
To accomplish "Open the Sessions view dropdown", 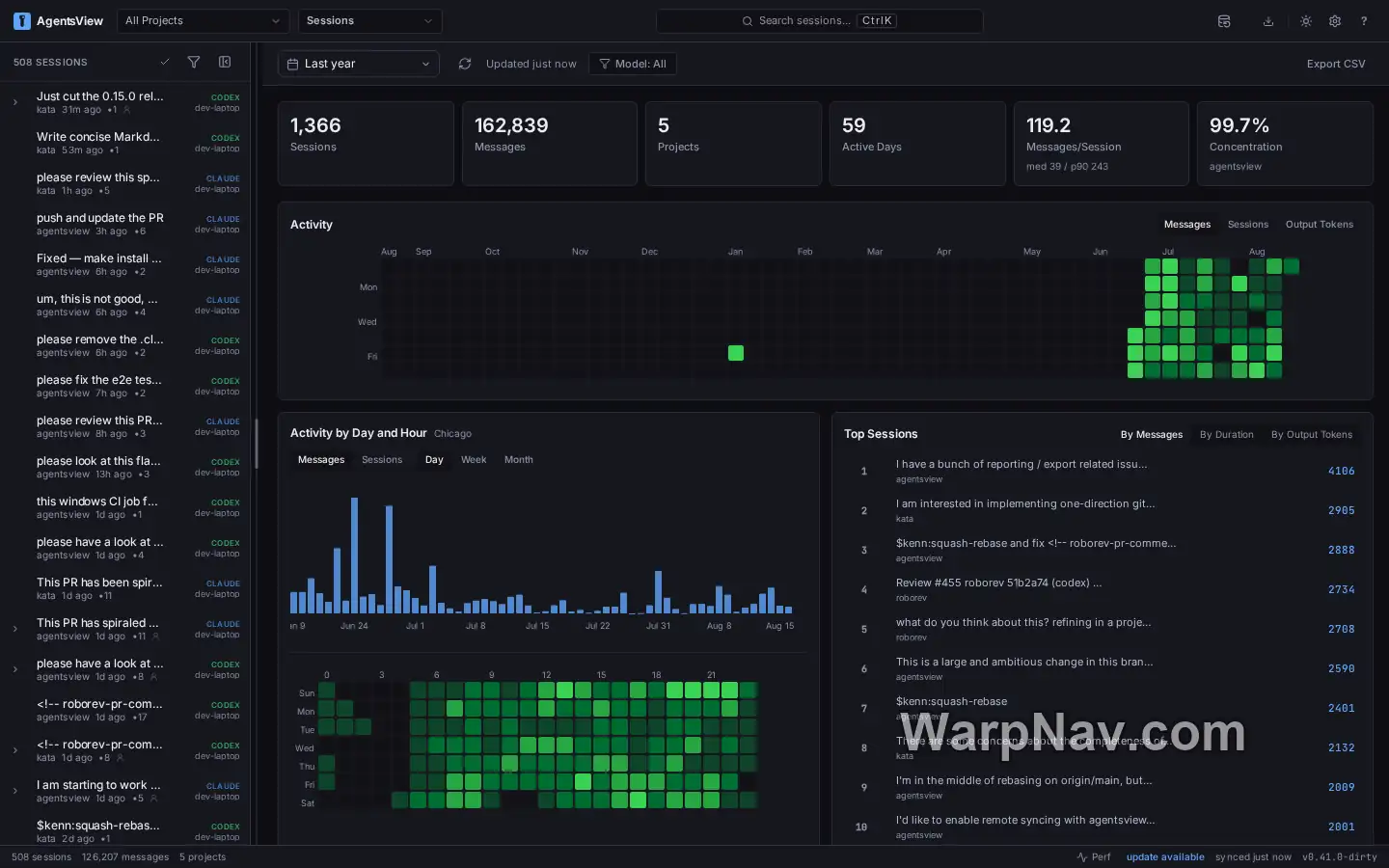I will (369, 21).
